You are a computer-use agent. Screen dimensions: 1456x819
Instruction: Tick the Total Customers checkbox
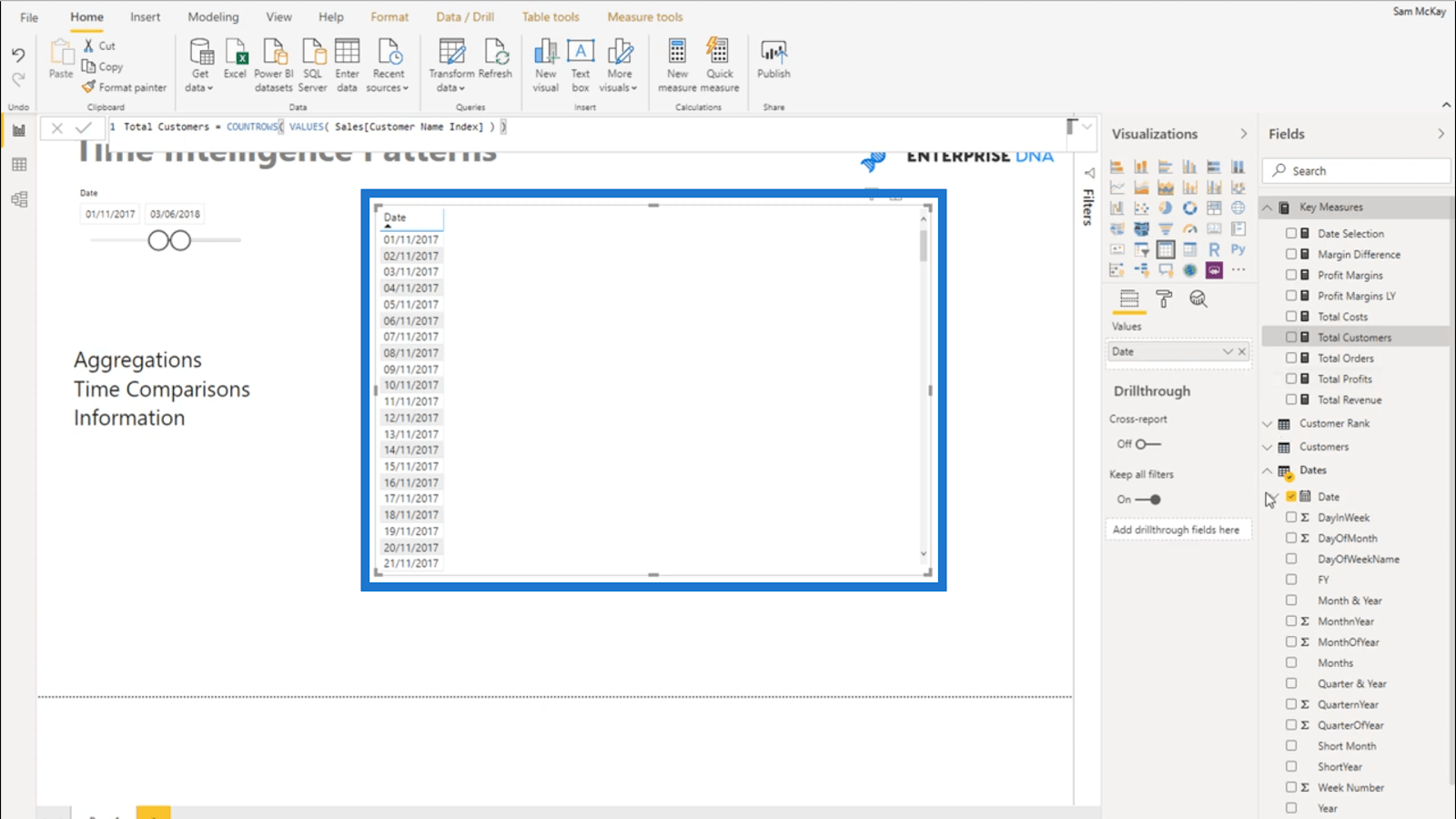point(1291,337)
